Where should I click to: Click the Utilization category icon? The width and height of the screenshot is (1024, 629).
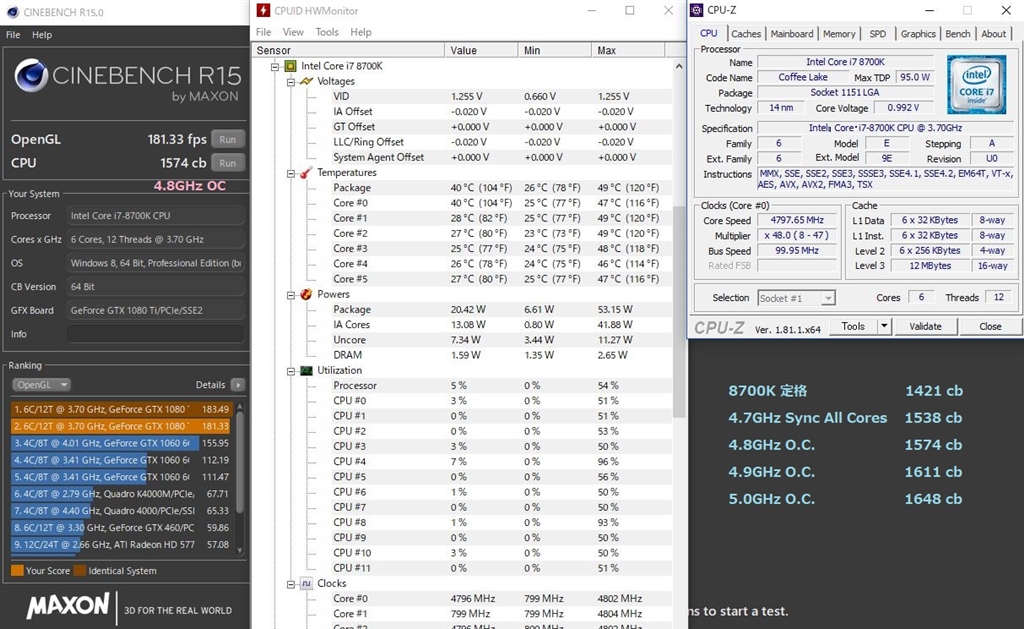pyautogui.click(x=306, y=370)
